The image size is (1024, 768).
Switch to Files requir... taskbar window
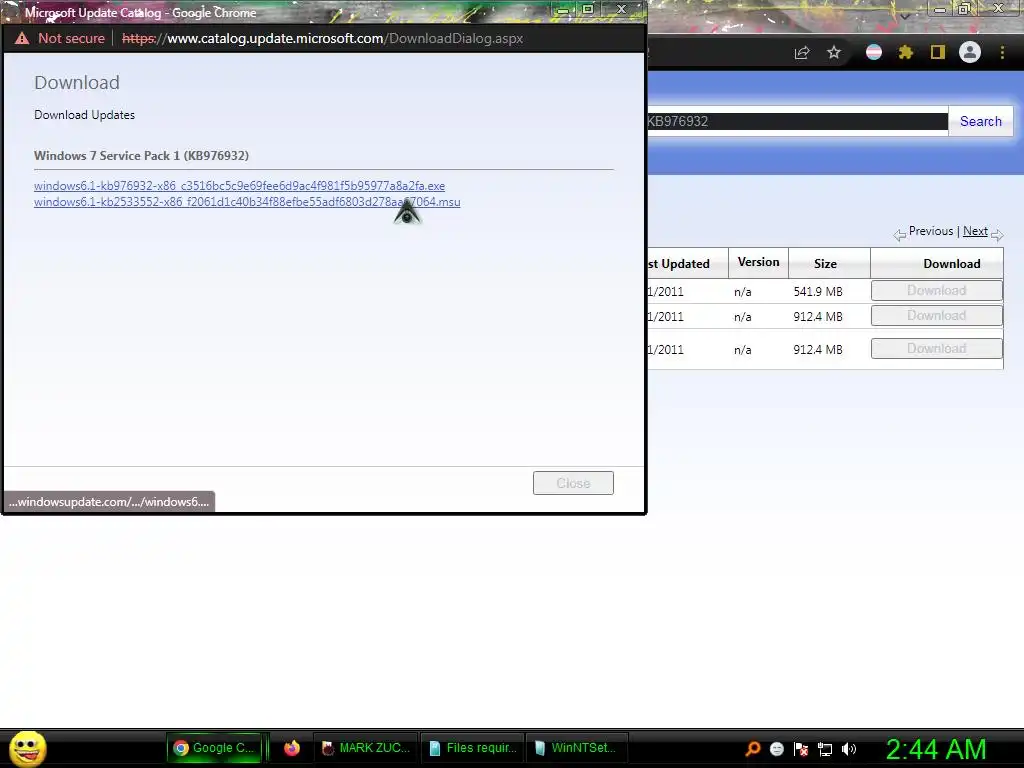(x=473, y=748)
